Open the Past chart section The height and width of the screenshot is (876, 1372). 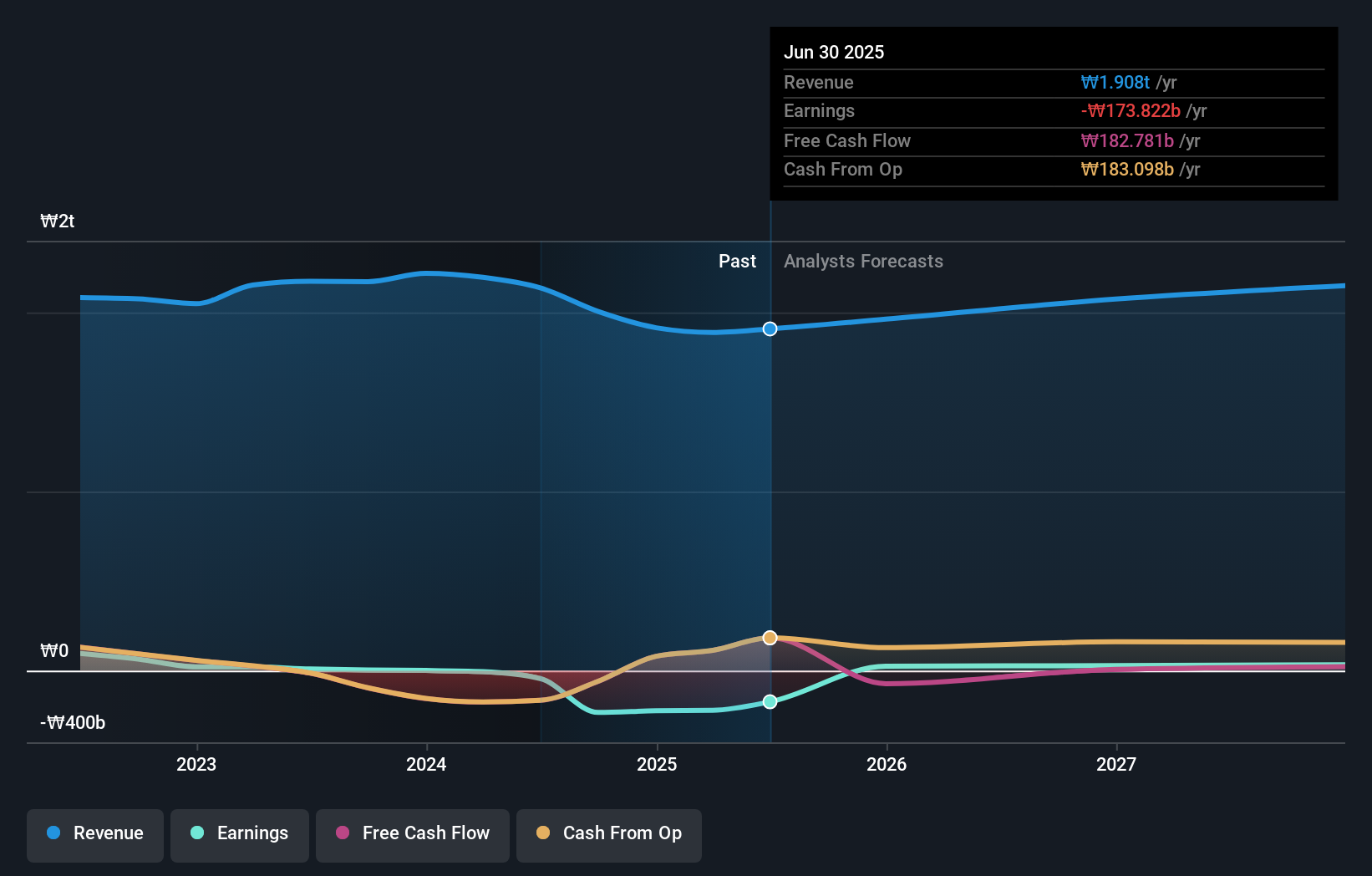[x=737, y=261]
